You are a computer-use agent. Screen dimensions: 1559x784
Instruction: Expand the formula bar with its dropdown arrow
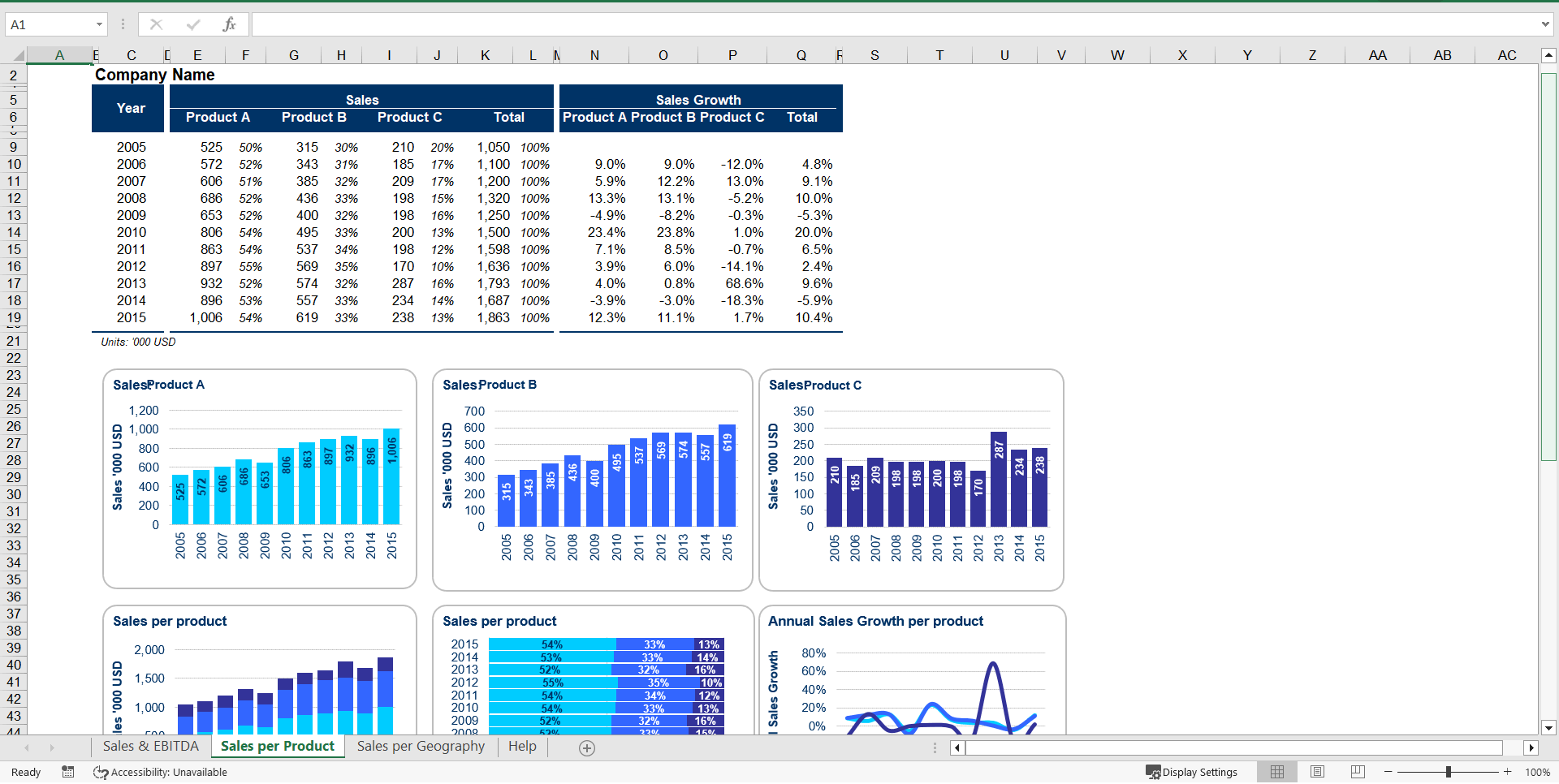pos(1544,24)
